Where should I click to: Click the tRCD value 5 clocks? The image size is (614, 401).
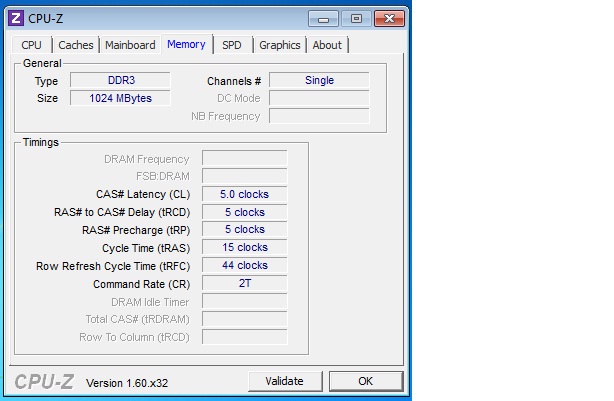(245, 212)
